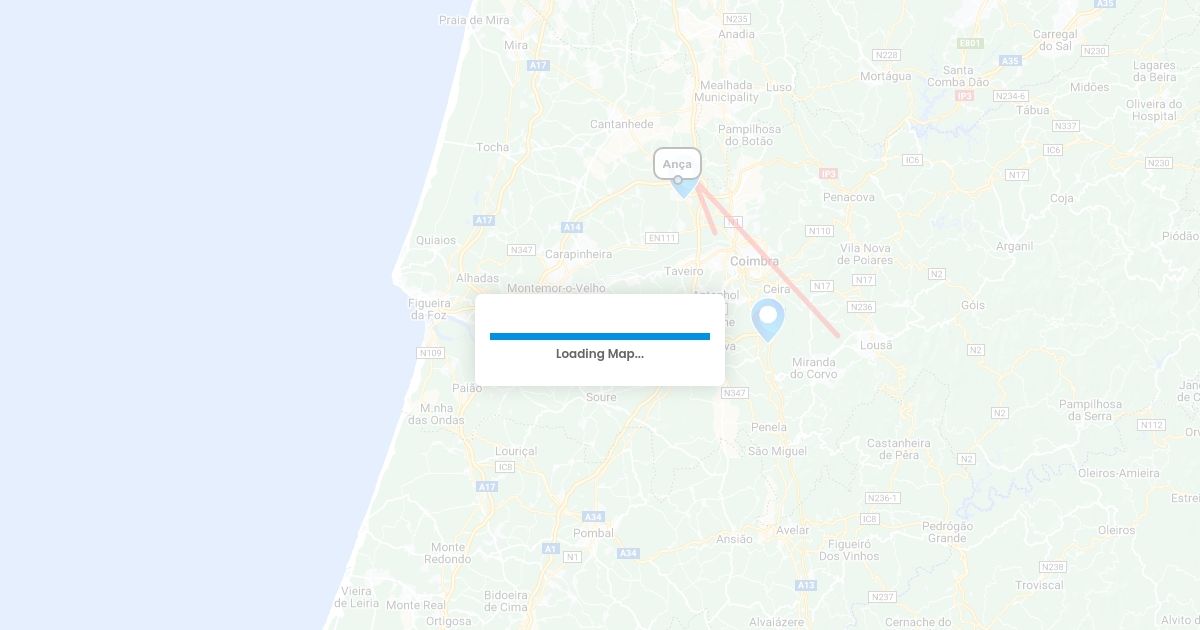Click the N236-1 road shield

[x=883, y=497]
